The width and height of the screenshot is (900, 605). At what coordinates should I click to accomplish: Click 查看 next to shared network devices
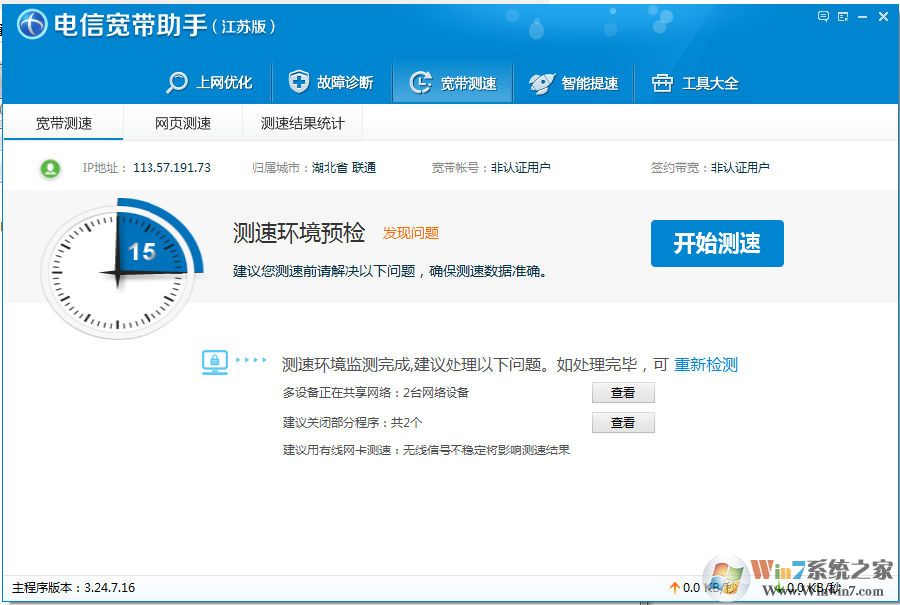point(622,393)
